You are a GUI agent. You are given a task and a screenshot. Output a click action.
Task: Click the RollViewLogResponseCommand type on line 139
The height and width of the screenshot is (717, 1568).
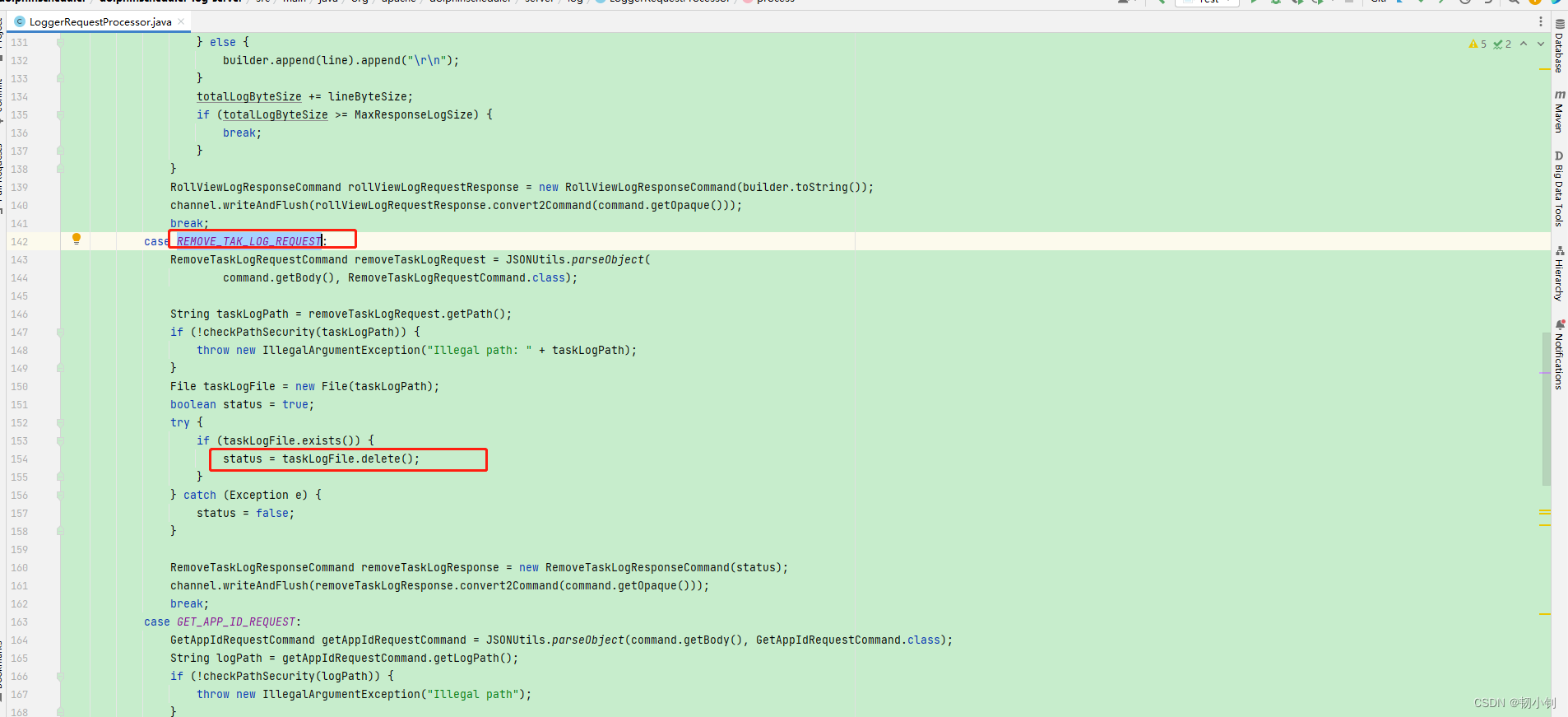pyautogui.click(x=255, y=187)
